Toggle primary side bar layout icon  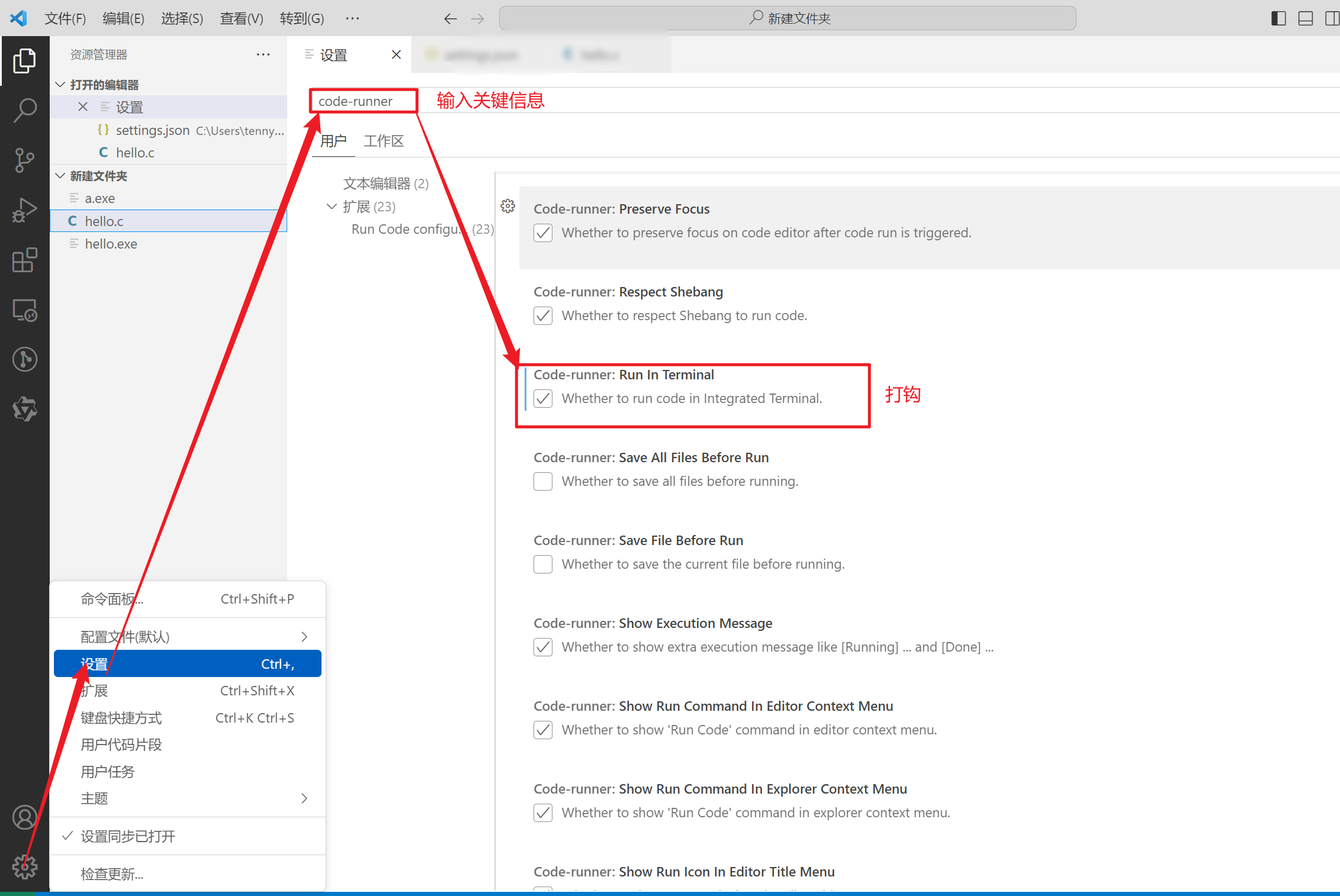pyautogui.click(x=1278, y=18)
